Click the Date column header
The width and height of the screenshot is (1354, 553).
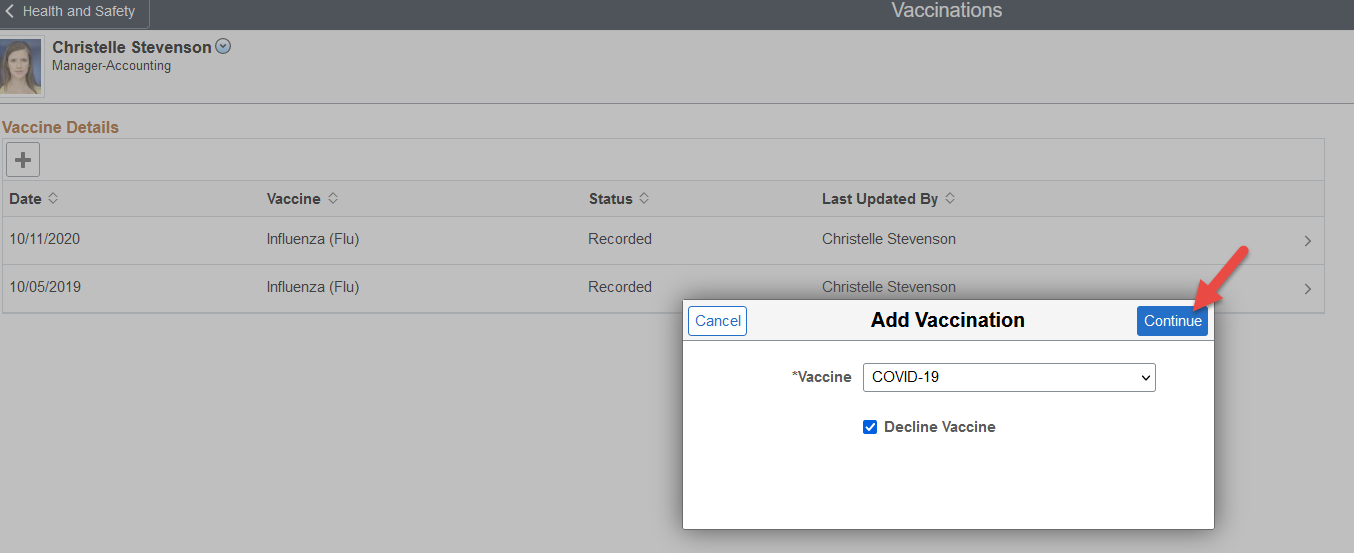tap(26, 199)
